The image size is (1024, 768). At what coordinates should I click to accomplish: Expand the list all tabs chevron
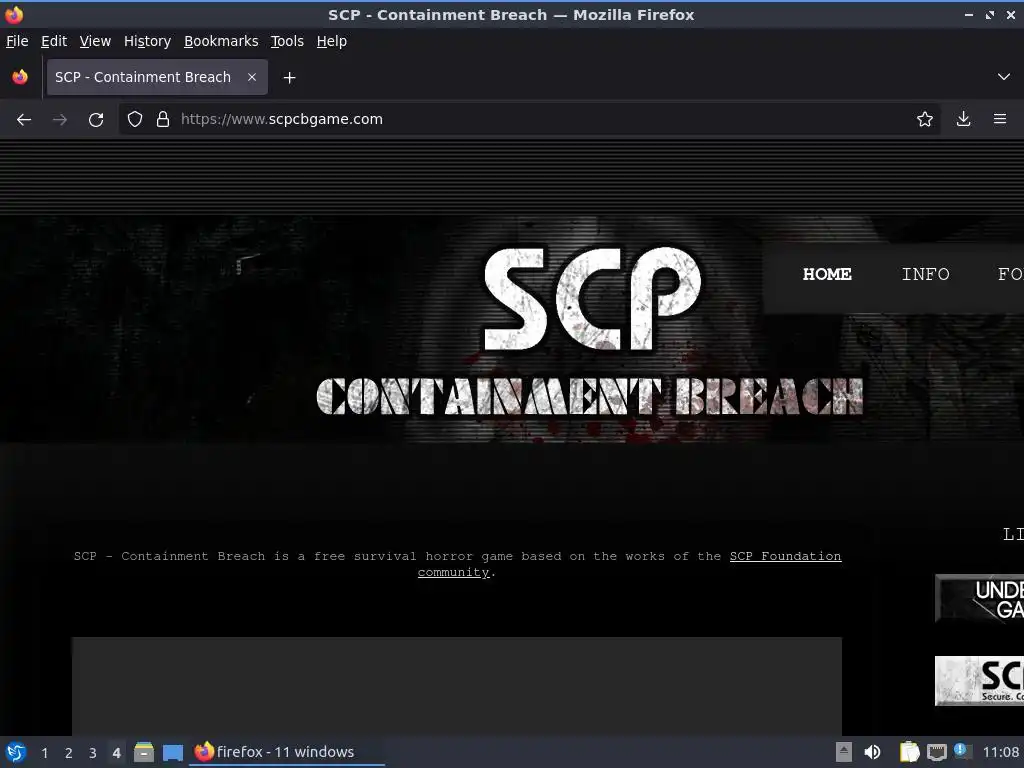pos(1004,77)
